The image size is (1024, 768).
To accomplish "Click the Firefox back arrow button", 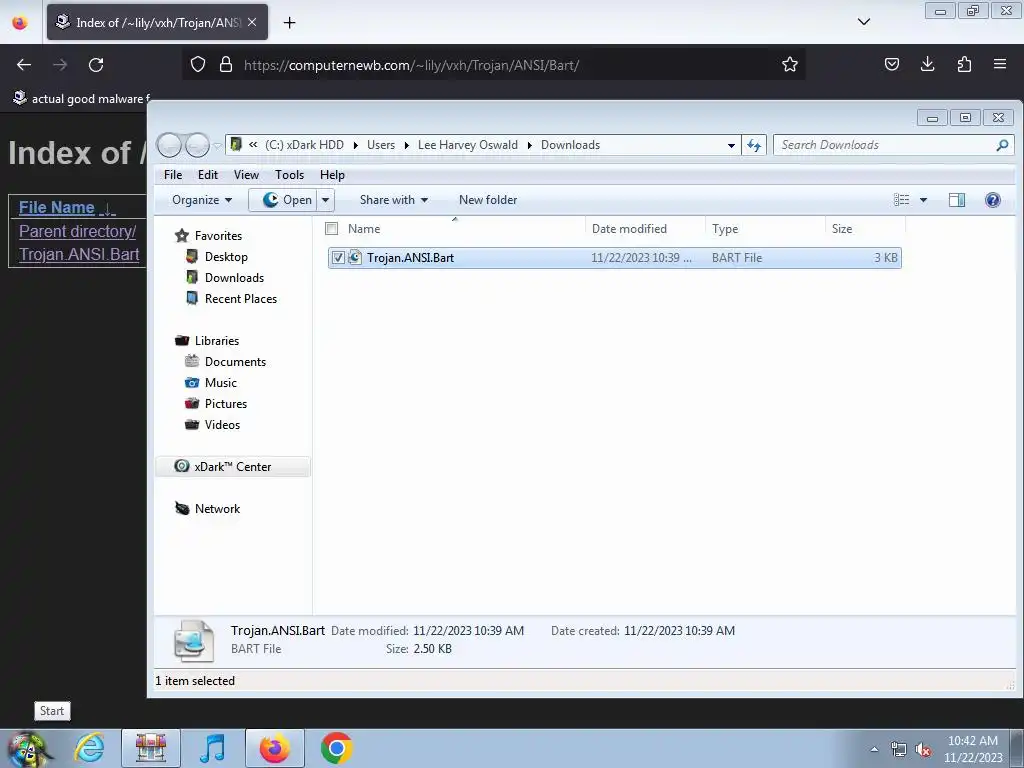I will [x=24, y=65].
